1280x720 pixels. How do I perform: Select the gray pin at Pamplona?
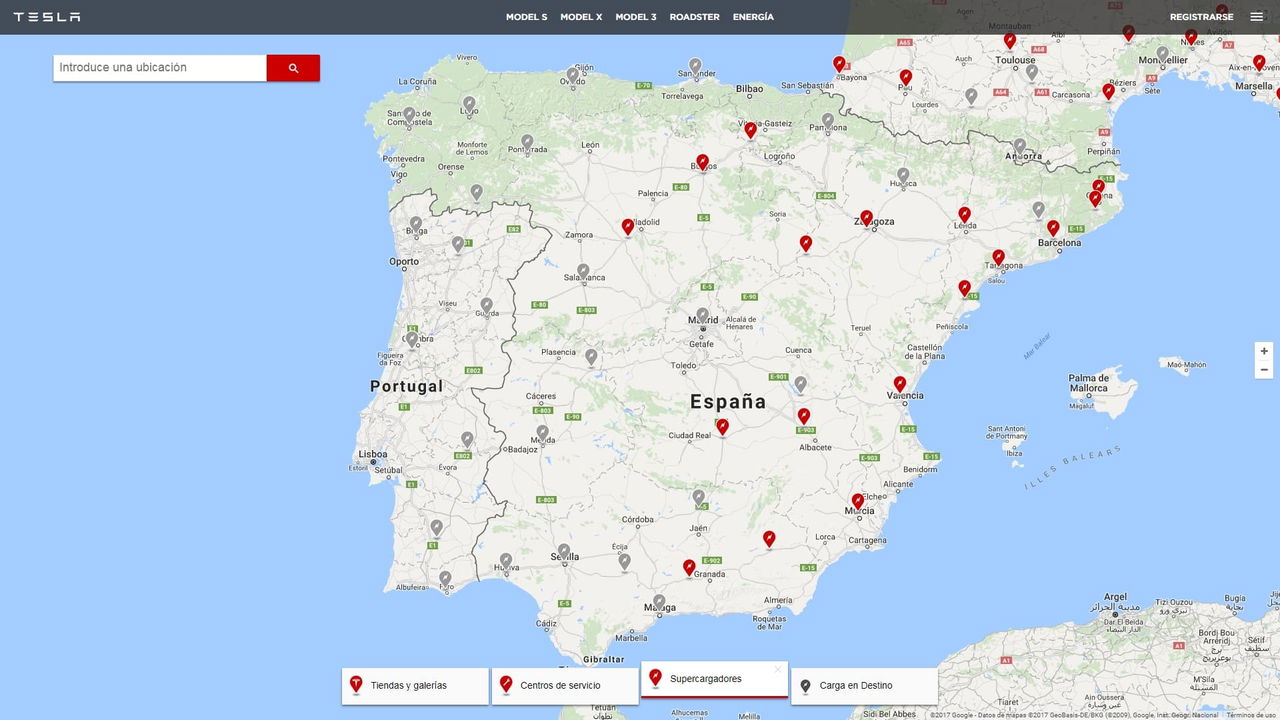(828, 120)
